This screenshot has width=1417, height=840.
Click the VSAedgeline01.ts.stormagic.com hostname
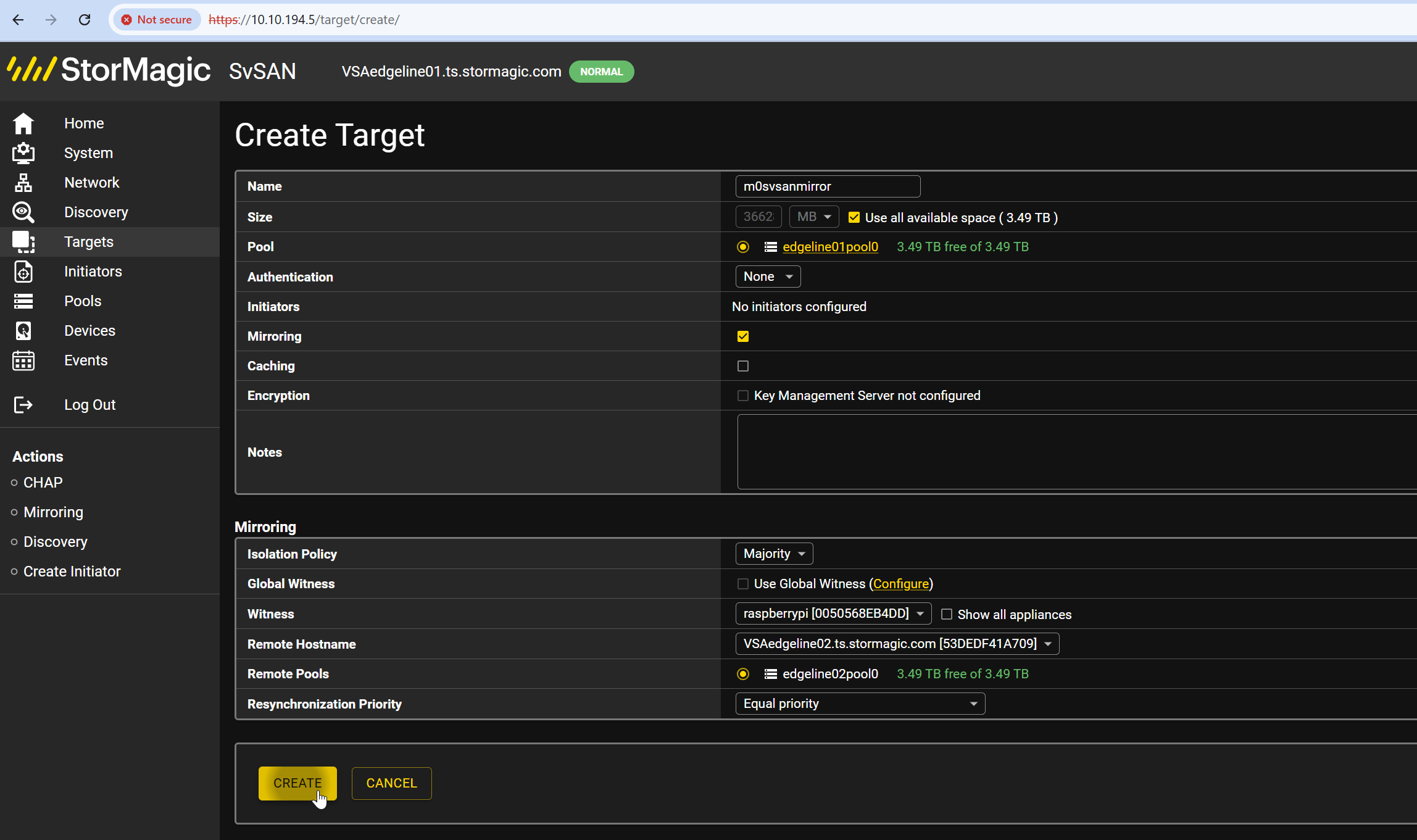coord(452,72)
